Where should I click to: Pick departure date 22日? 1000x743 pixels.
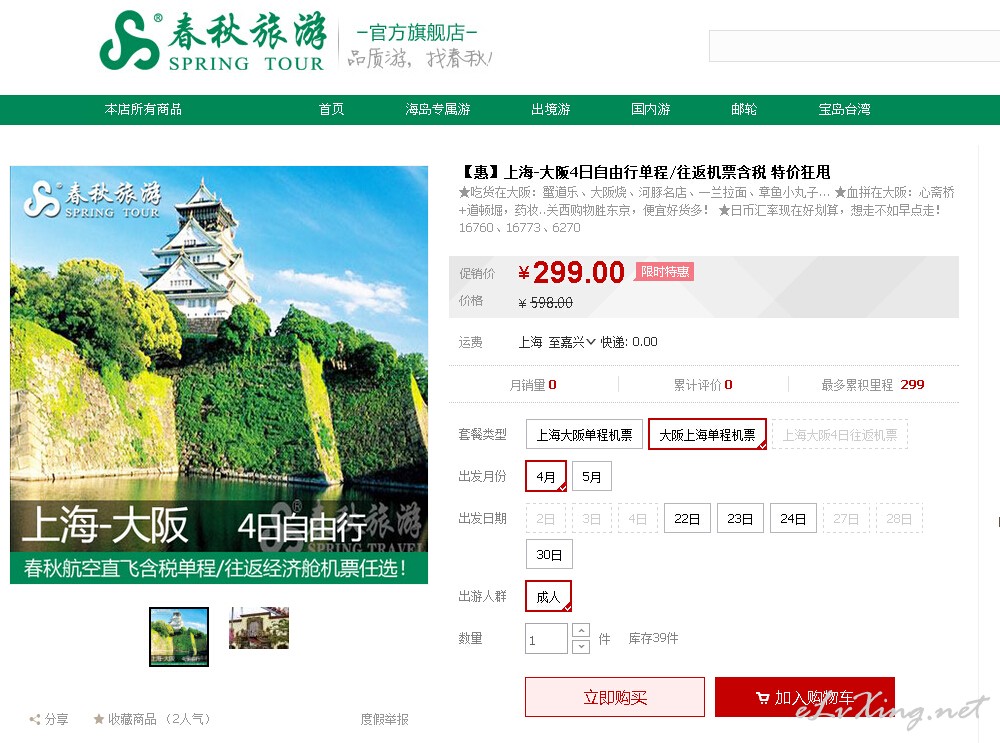coord(687,518)
